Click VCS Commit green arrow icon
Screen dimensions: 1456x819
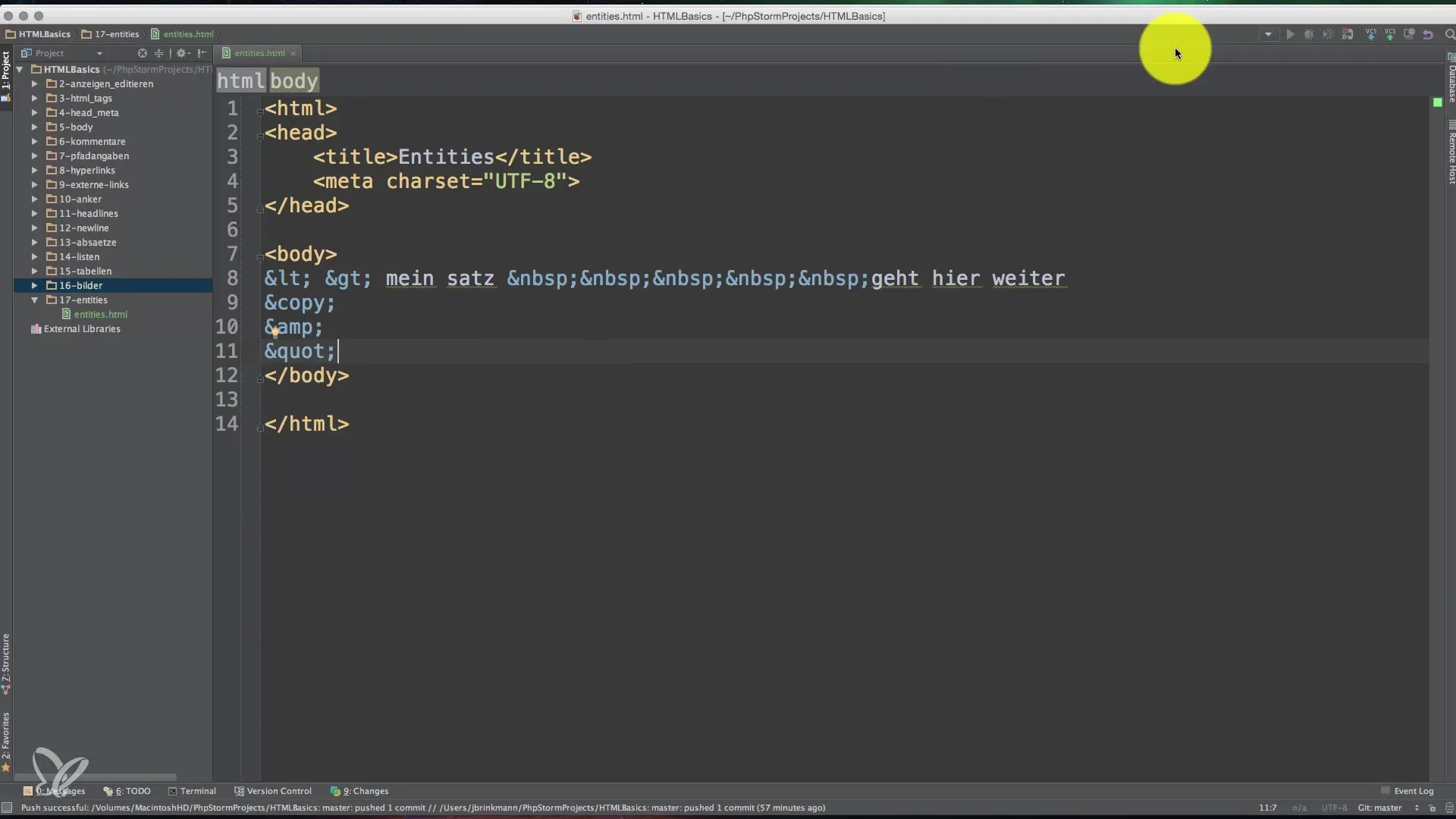coord(1390,35)
